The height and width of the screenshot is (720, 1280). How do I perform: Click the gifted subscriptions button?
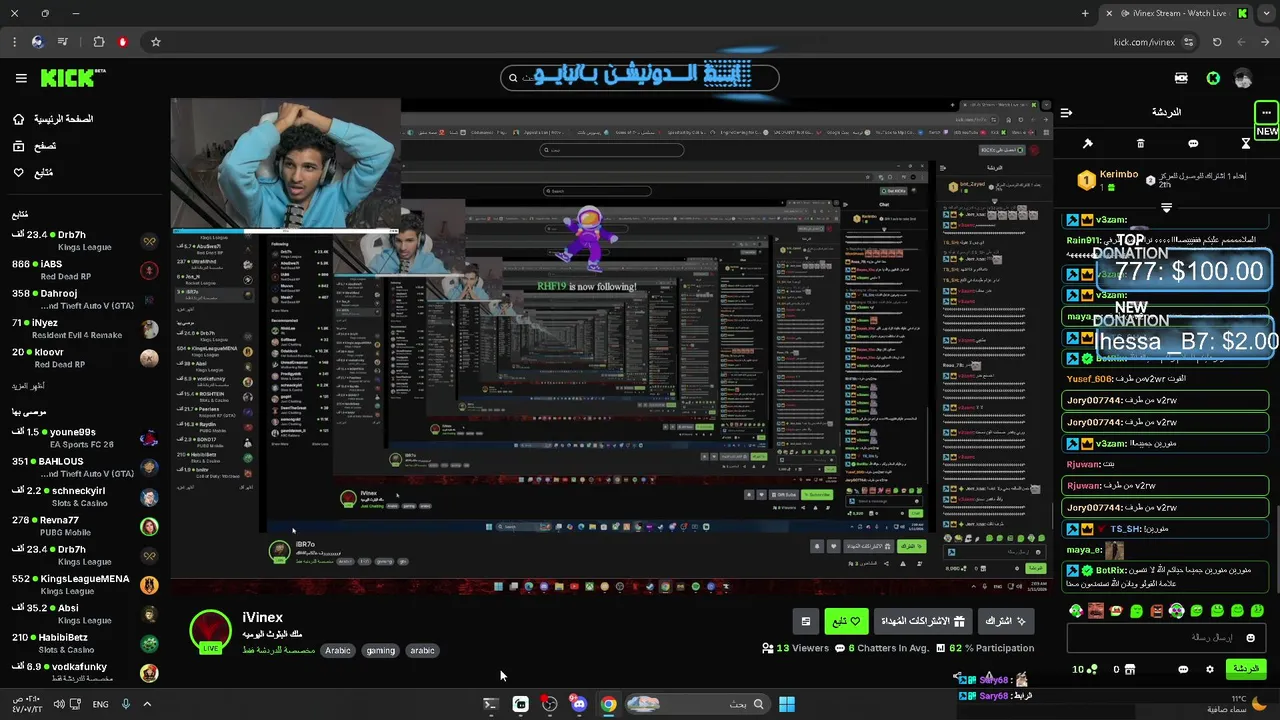[922, 621]
